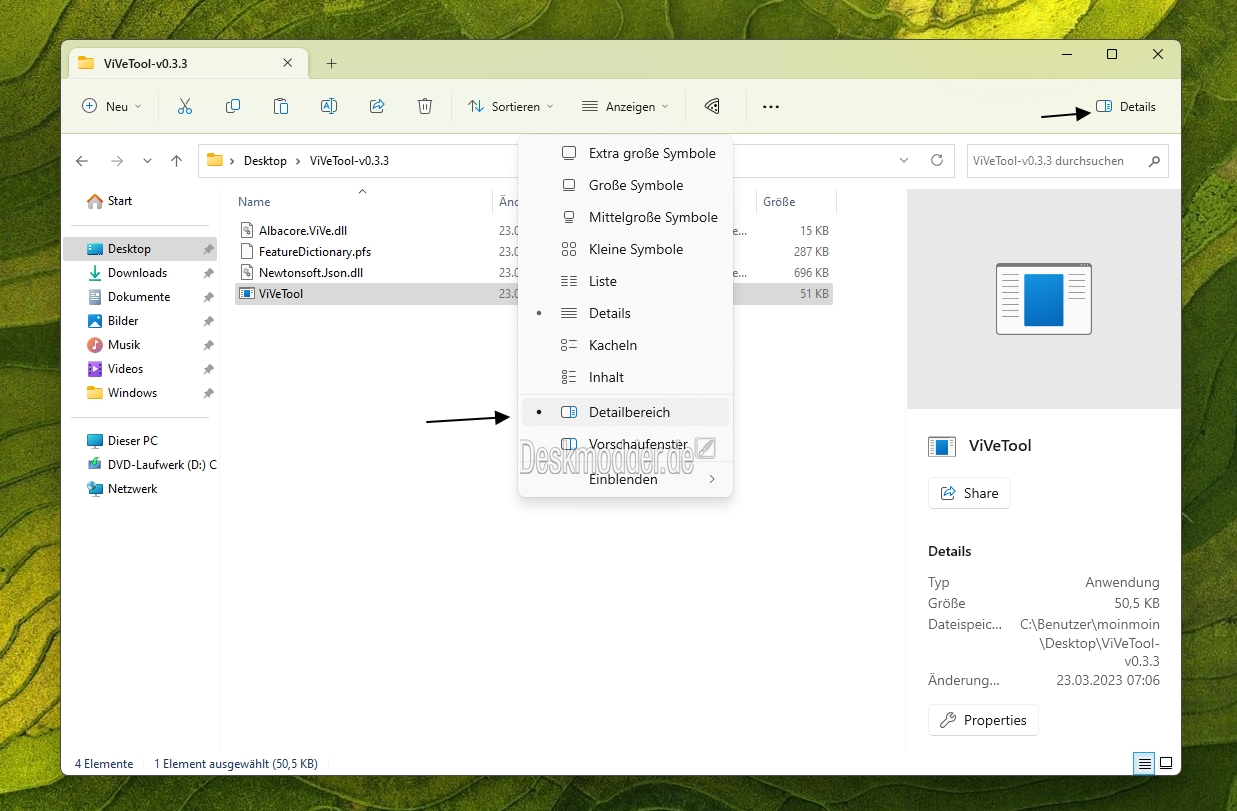Switch to details view in status bar
The width and height of the screenshot is (1237, 811).
point(1144,764)
